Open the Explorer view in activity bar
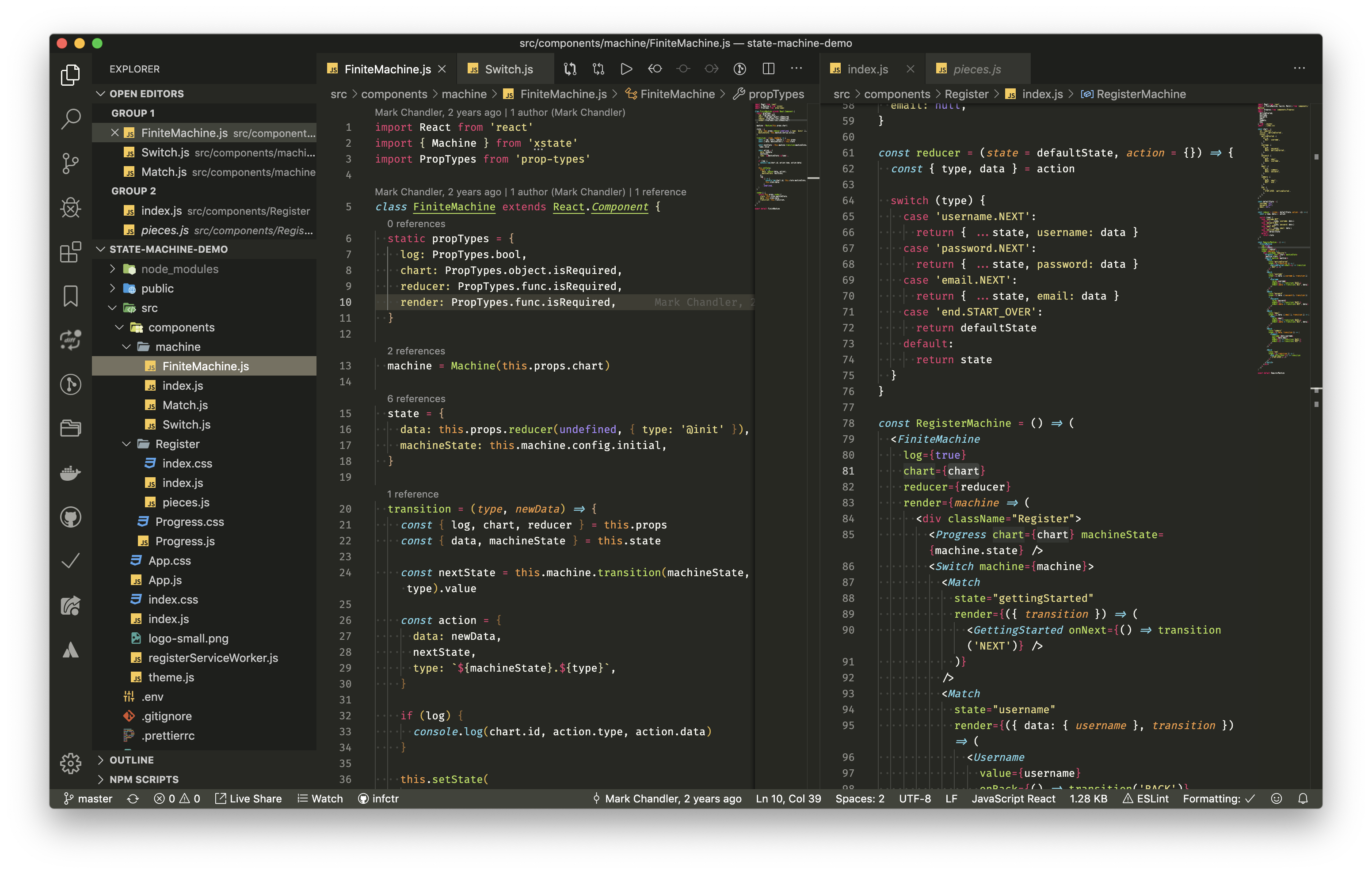The image size is (1372, 874). (70, 75)
